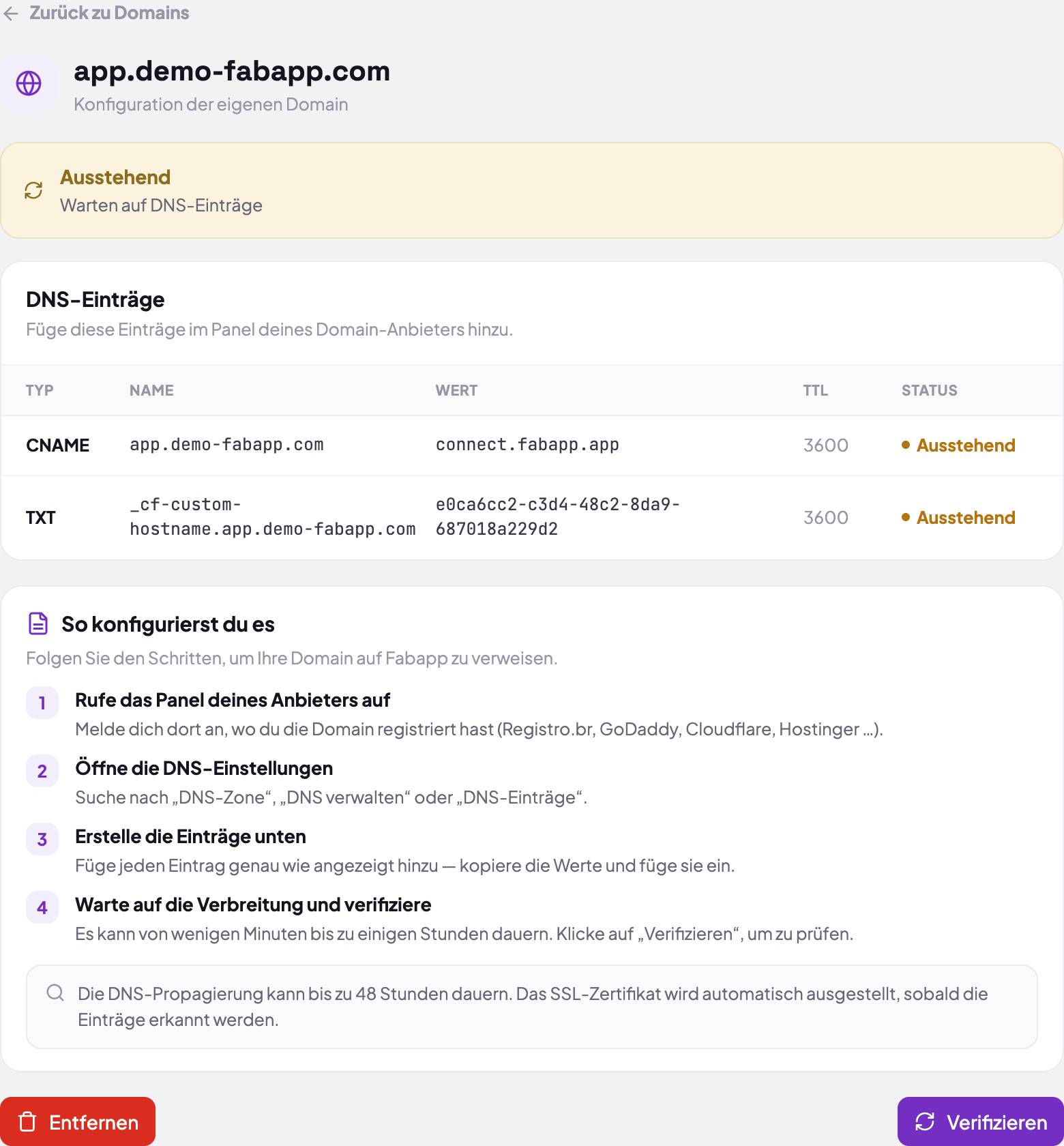
Task: Click the TTL value 3600 in the TXT row
Action: click(826, 518)
